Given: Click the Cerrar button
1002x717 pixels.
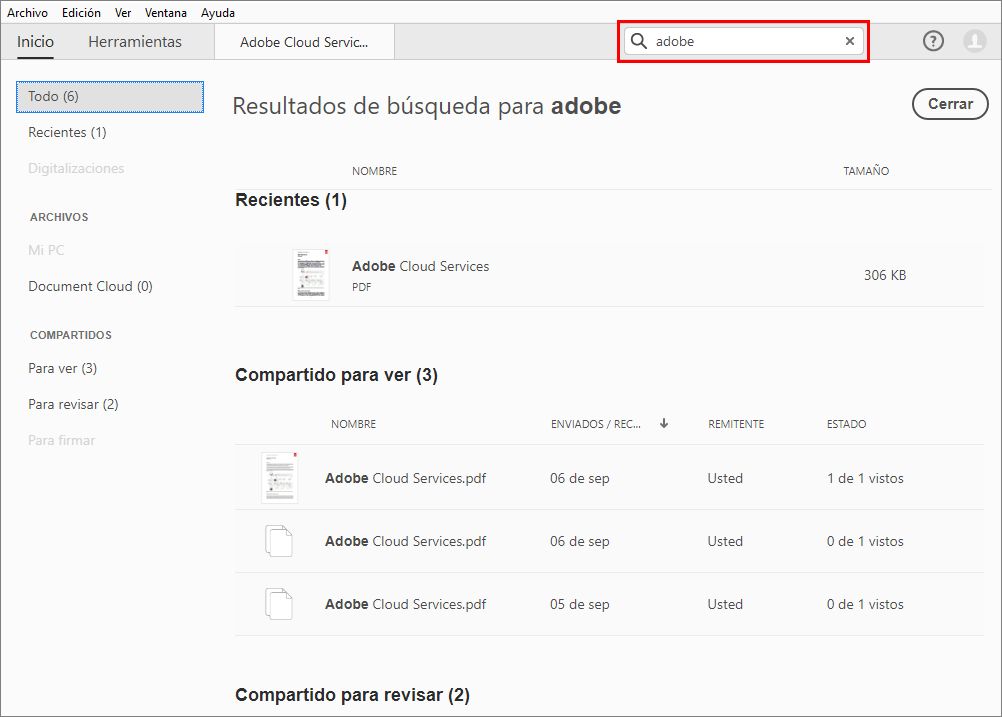Looking at the screenshot, I should coord(950,104).
